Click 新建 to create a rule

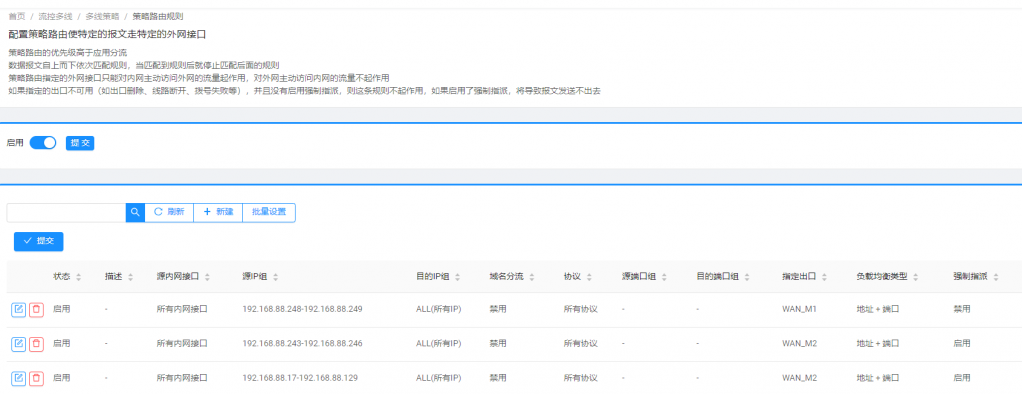tap(218, 212)
